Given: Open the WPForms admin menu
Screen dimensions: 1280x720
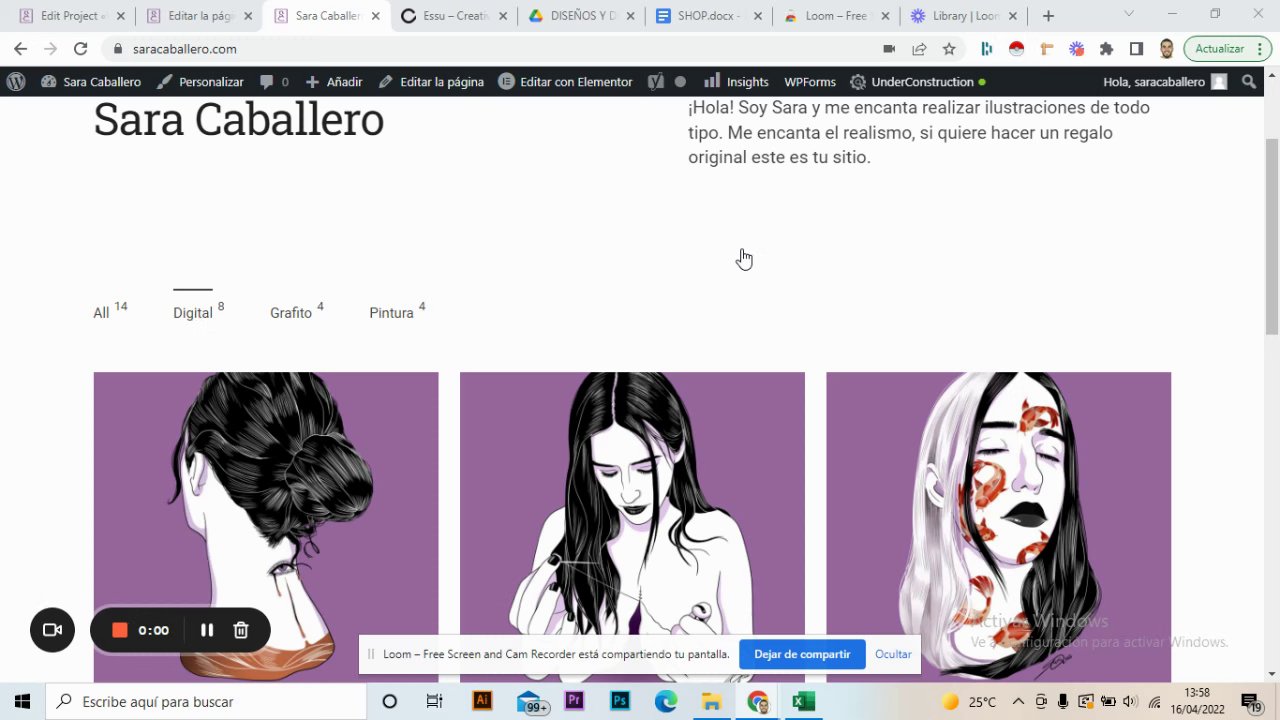Looking at the screenshot, I should (x=809, y=82).
